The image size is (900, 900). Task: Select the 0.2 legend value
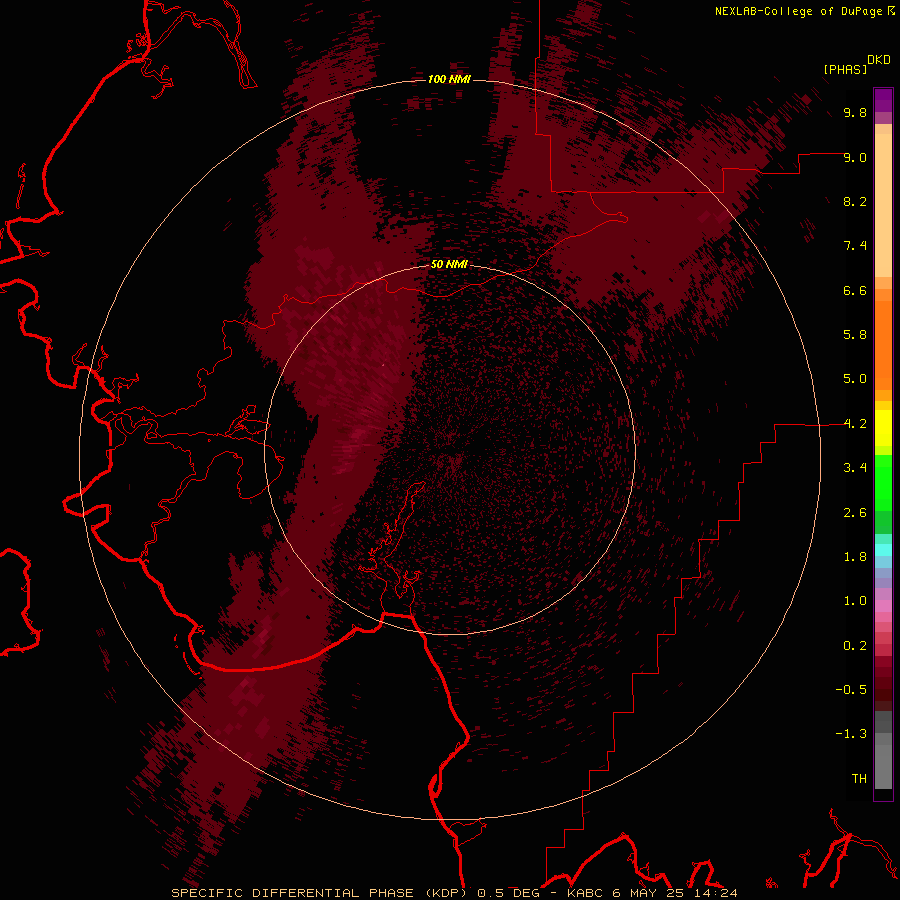(855, 646)
